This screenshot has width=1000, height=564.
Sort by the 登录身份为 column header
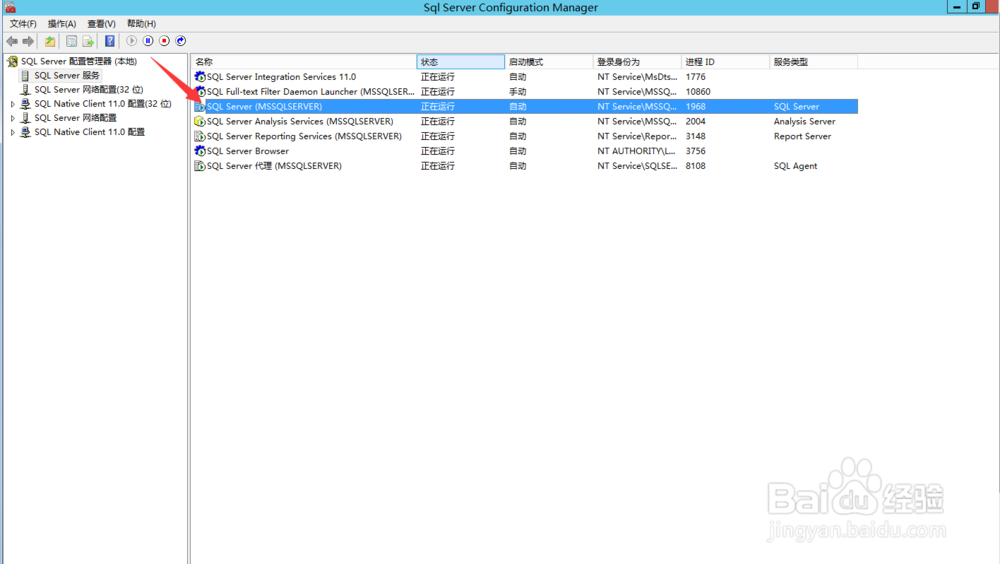[x=637, y=62]
